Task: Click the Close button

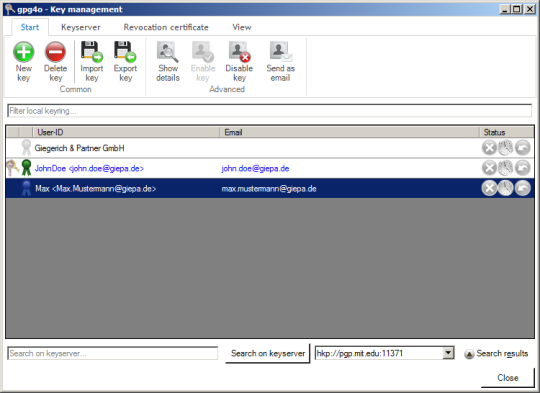Action: (x=508, y=378)
